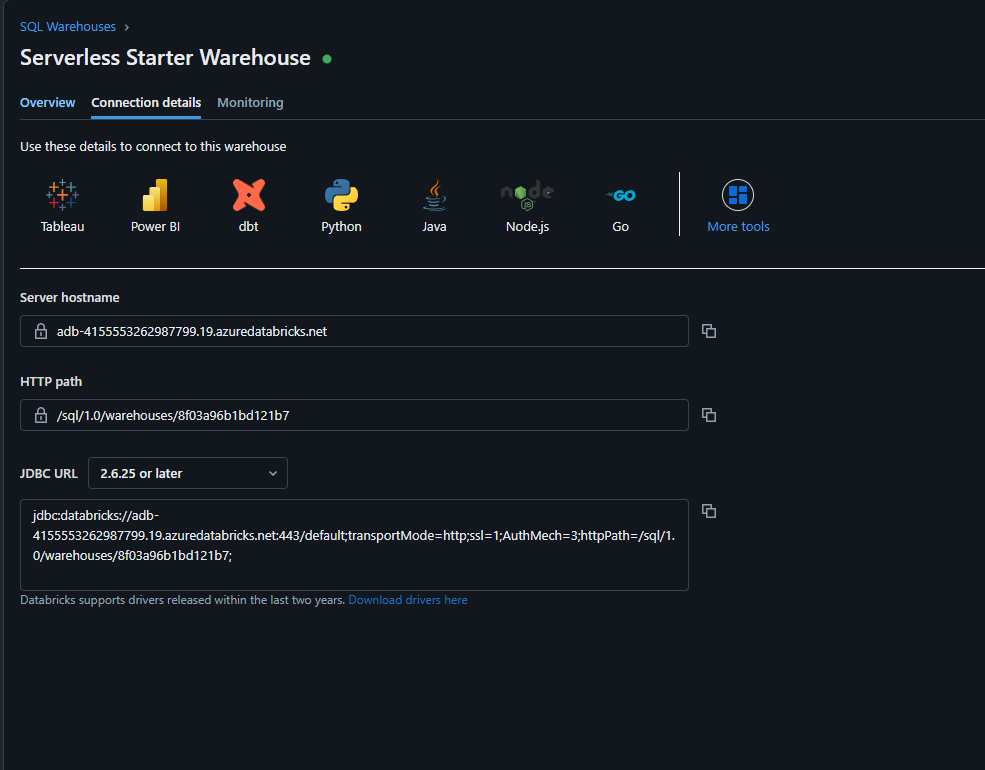Screen dimensions: 985x770
Task: Click the Download drivers here link
Action: 407,600
